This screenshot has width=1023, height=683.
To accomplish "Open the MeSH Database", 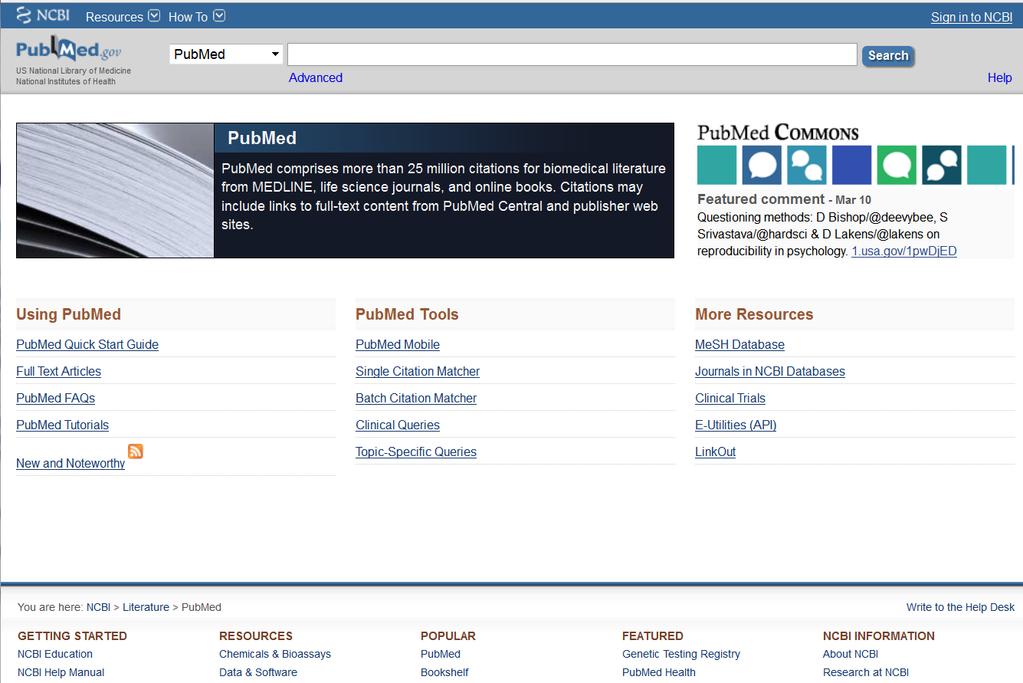I will pyautogui.click(x=740, y=344).
